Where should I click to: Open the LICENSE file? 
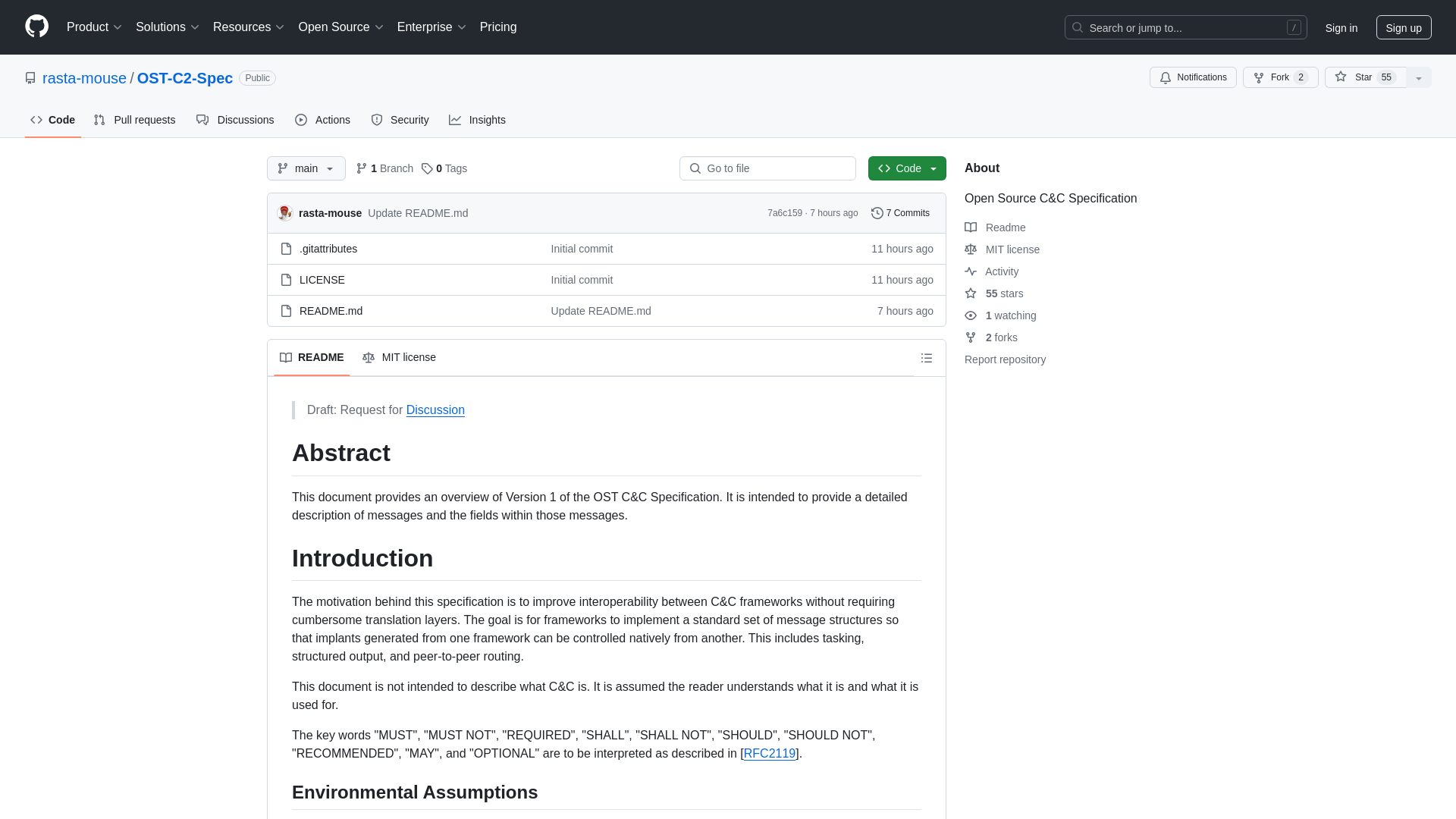pyautogui.click(x=322, y=280)
